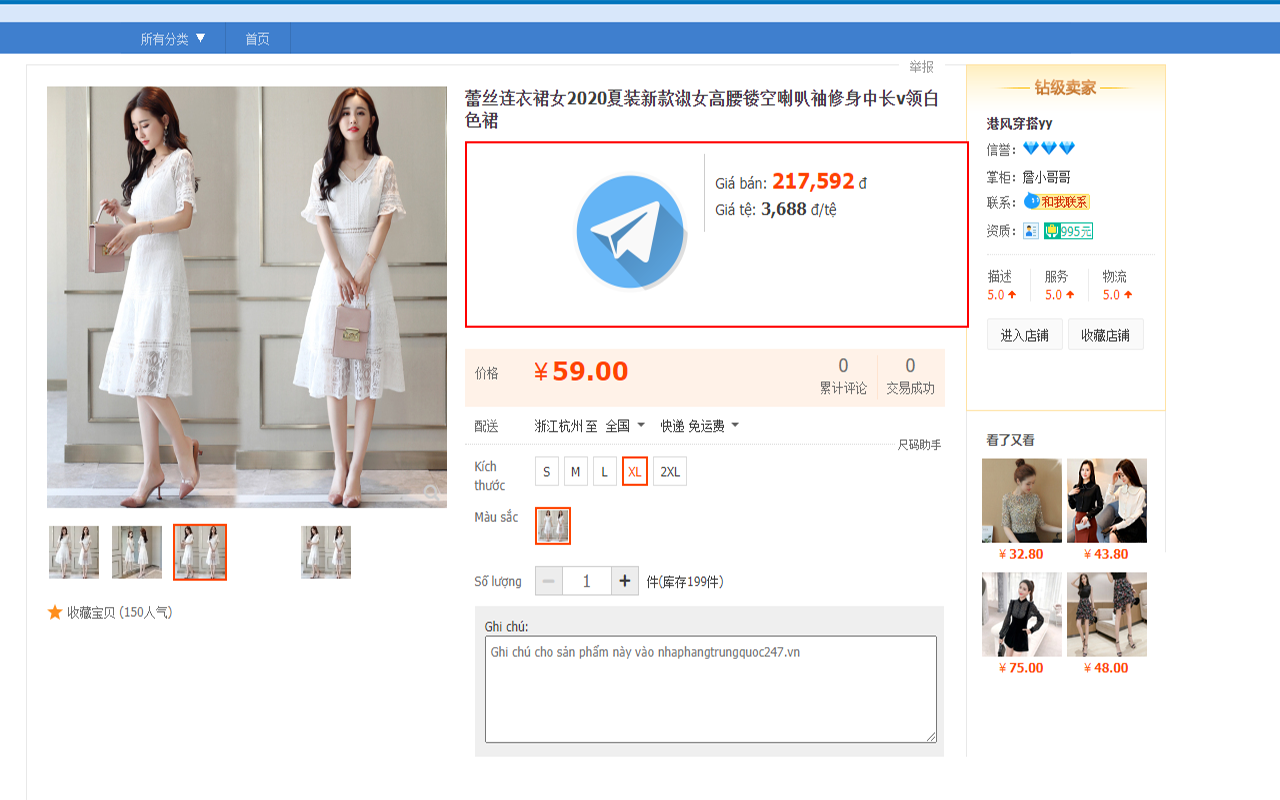Click inside the Ghi chú note textarea

tap(711, 689)
